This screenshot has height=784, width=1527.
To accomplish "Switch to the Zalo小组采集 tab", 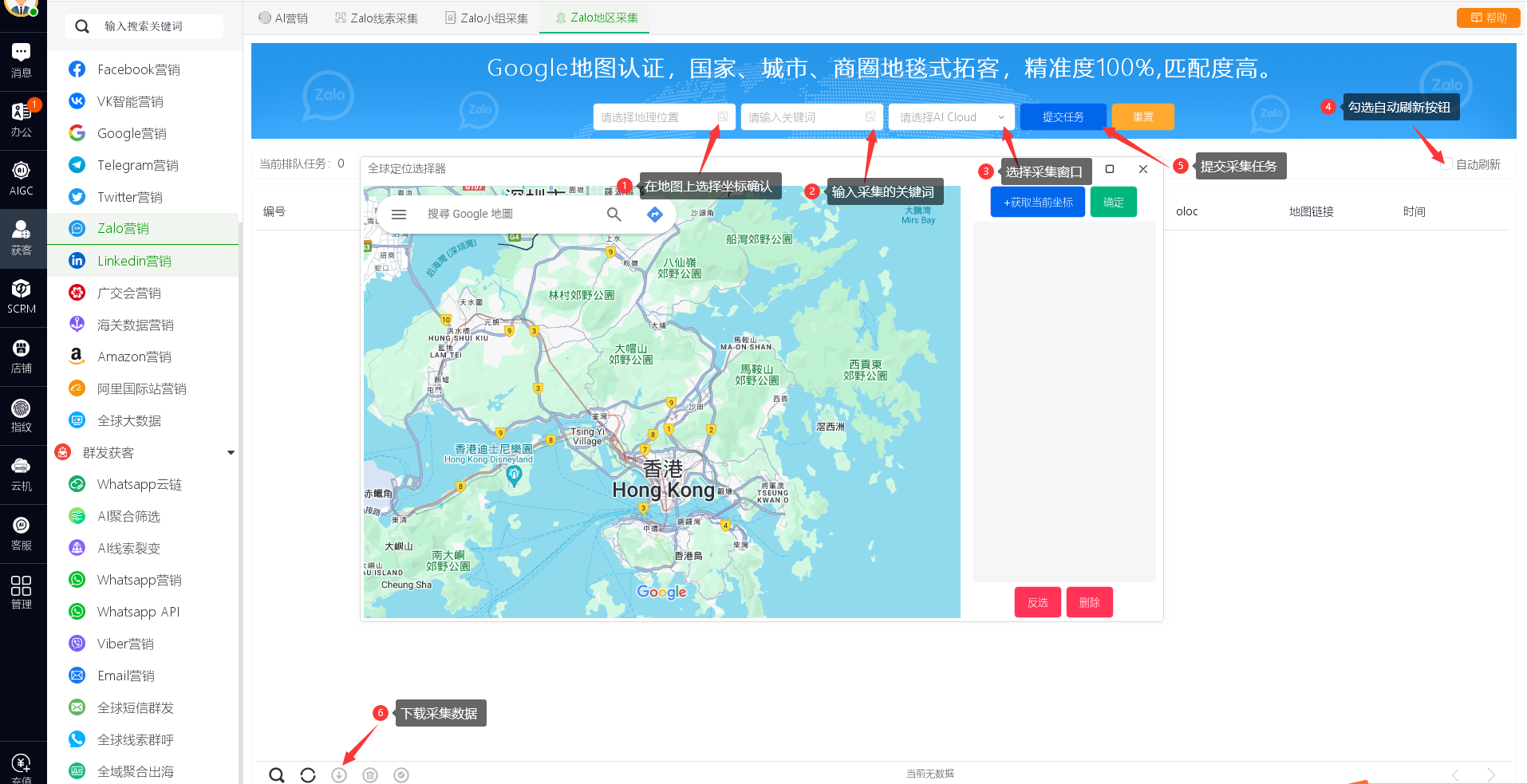I will 487,18.
